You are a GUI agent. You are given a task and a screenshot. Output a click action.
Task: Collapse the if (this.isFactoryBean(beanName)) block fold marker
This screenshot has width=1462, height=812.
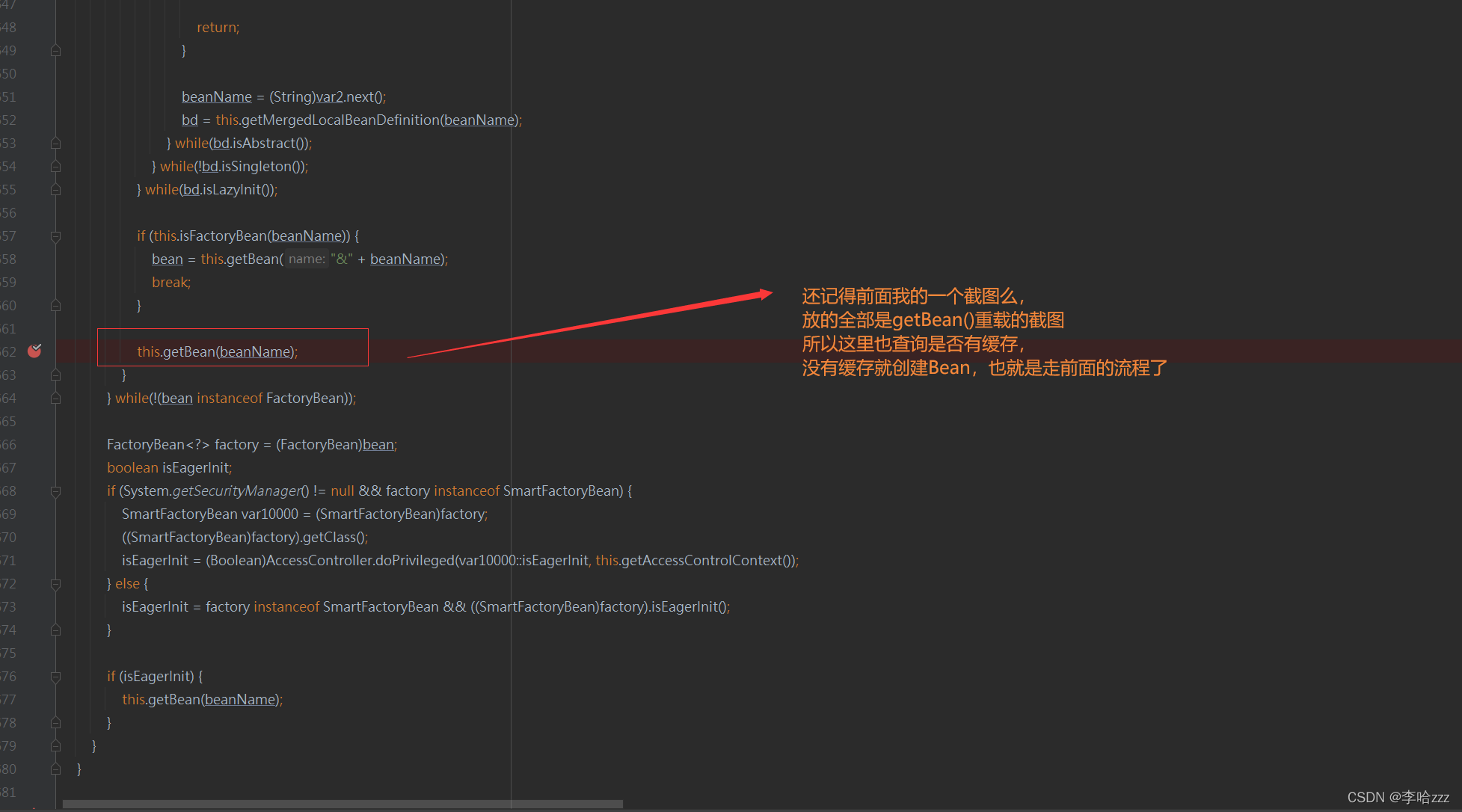(x=55, y=236)
